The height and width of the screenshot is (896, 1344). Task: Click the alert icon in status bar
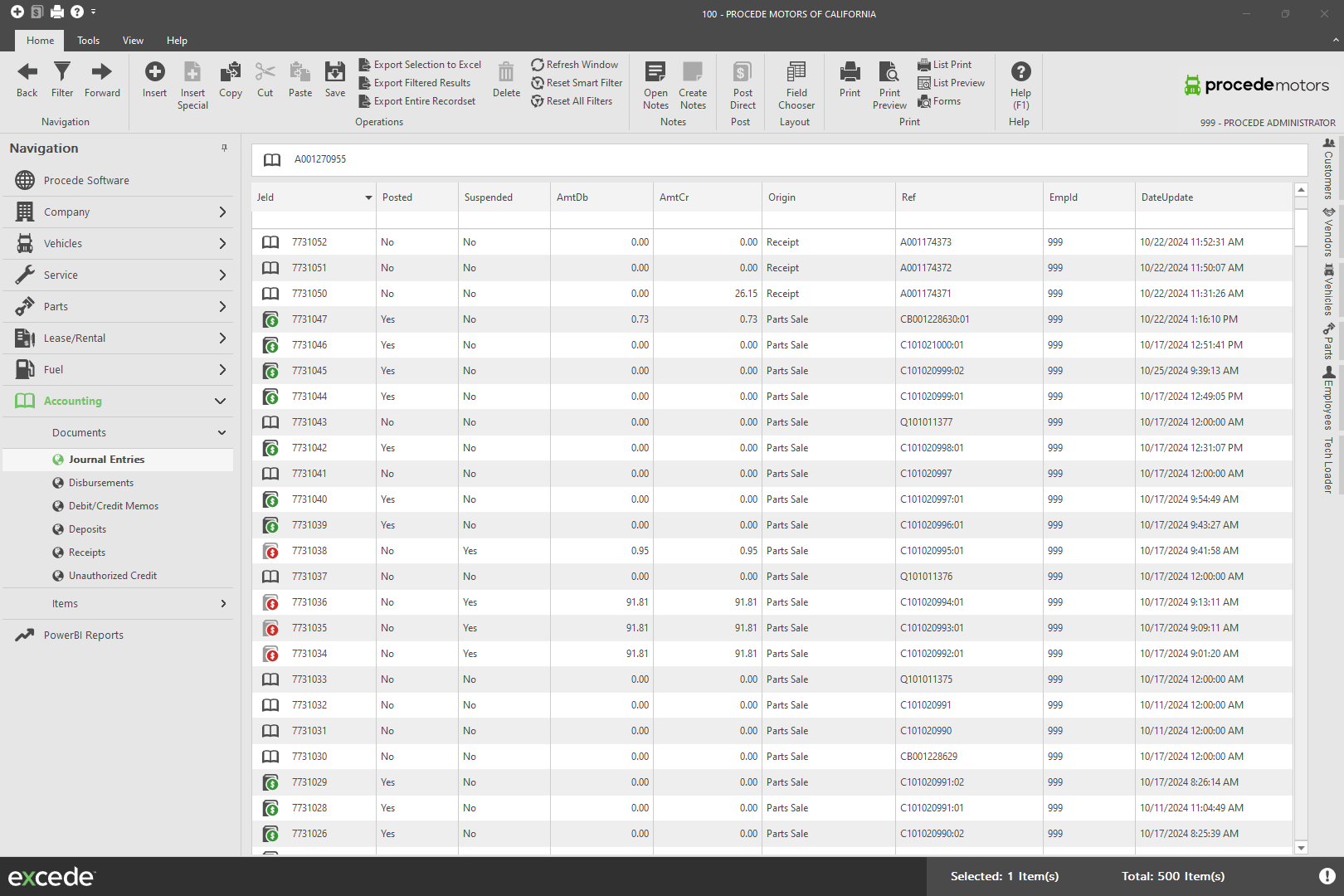tap(1327, 876)
